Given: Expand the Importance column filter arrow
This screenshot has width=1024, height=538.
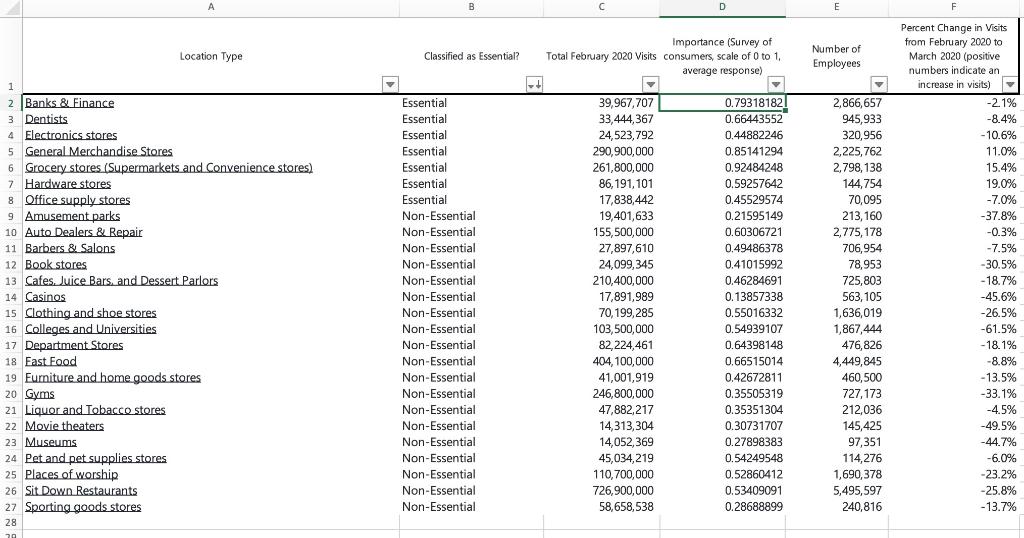Looking at the screenshot, I should [776, 84].
